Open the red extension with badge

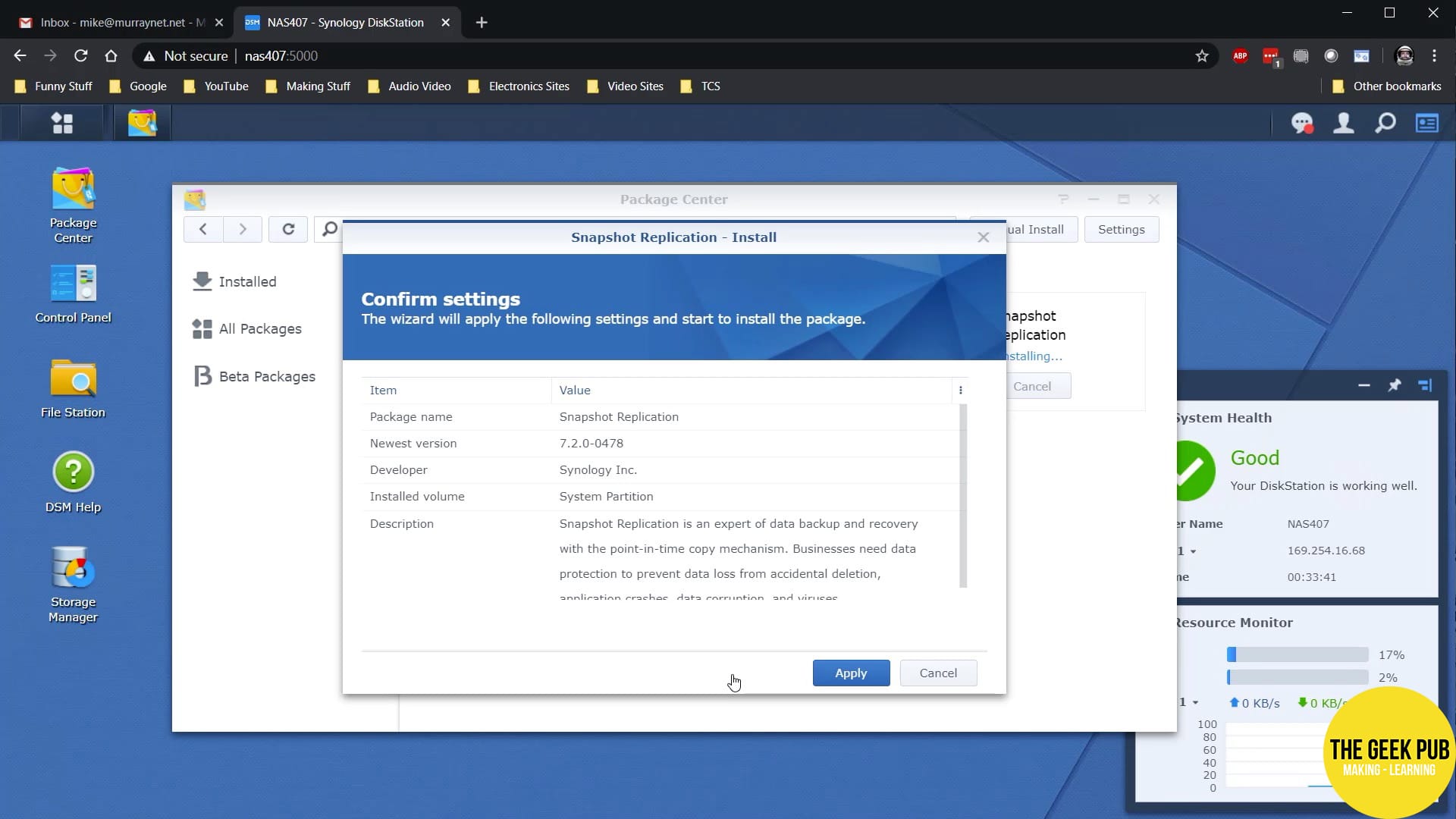(x=1272, y=57)
